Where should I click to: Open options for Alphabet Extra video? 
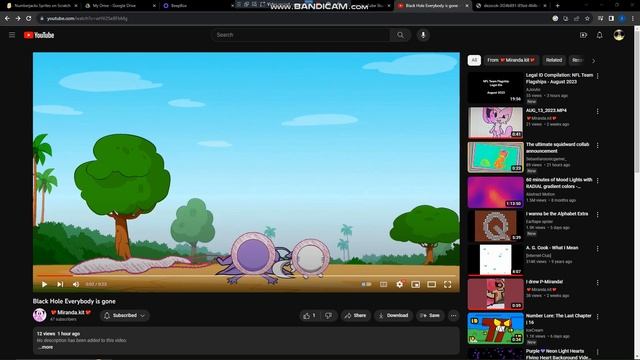pos(598,215)
